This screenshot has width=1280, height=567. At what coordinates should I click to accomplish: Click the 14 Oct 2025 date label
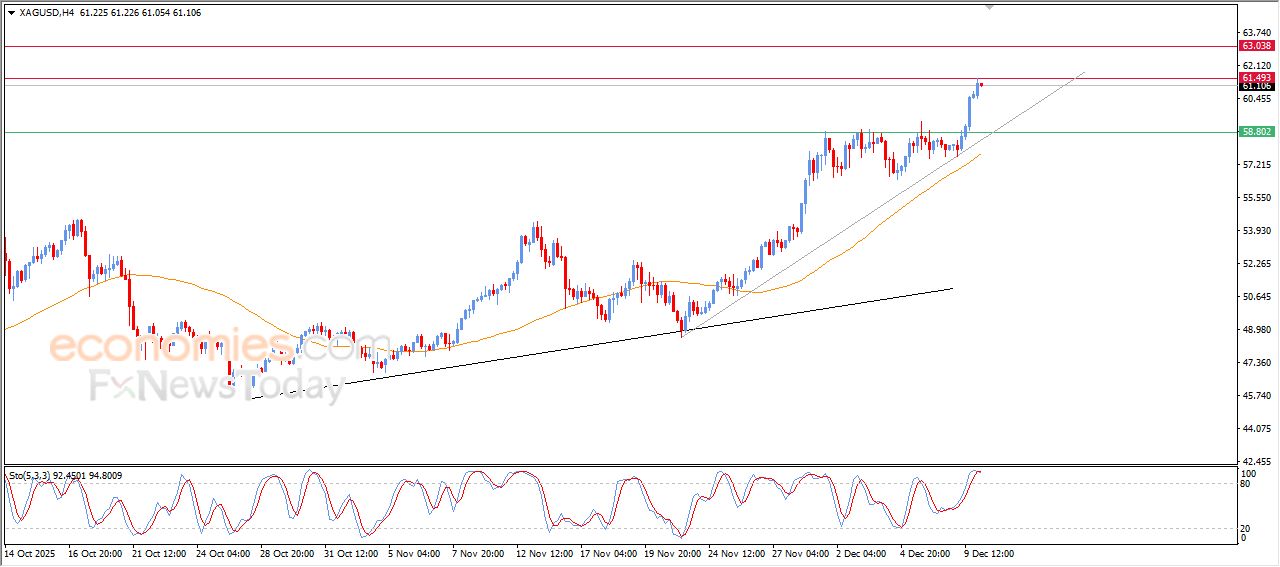(29, 552)
